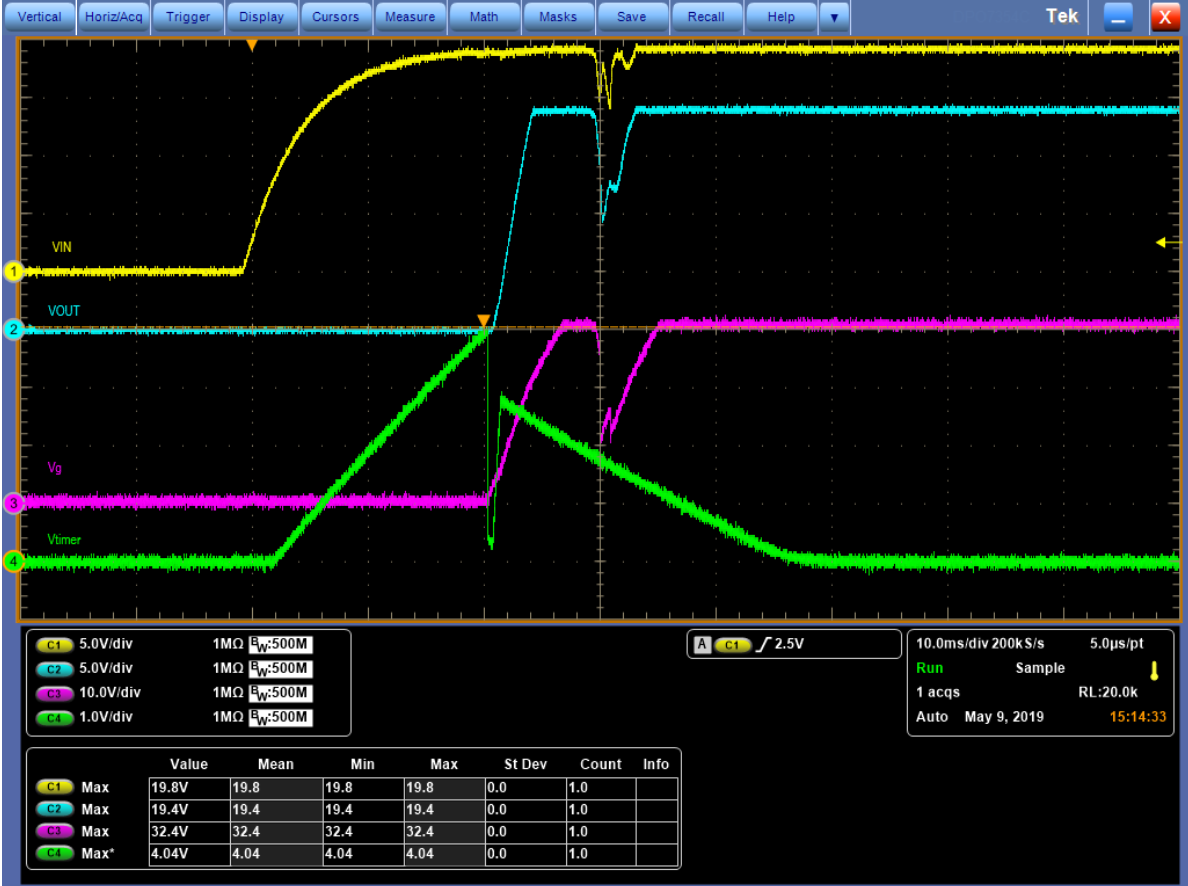Screen dimensions: 1188x886
Task: Click the channel 2 VOUT ground marker
Action: (13, 329)
